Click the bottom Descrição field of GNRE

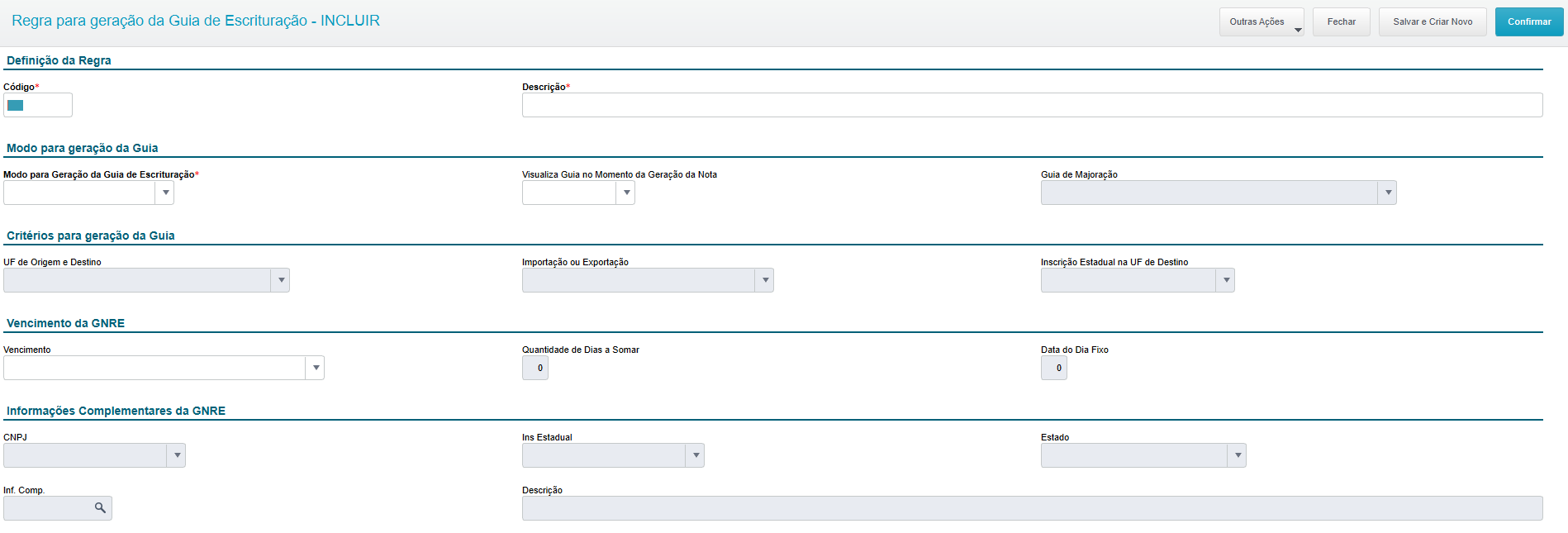click(x=1031, y=508)
